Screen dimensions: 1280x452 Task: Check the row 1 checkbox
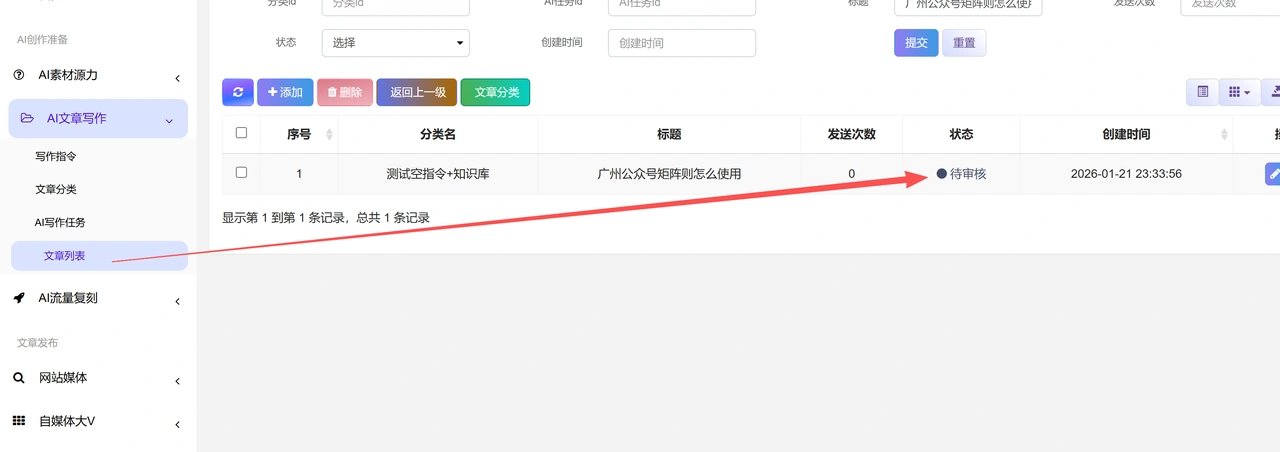(241, 173)
